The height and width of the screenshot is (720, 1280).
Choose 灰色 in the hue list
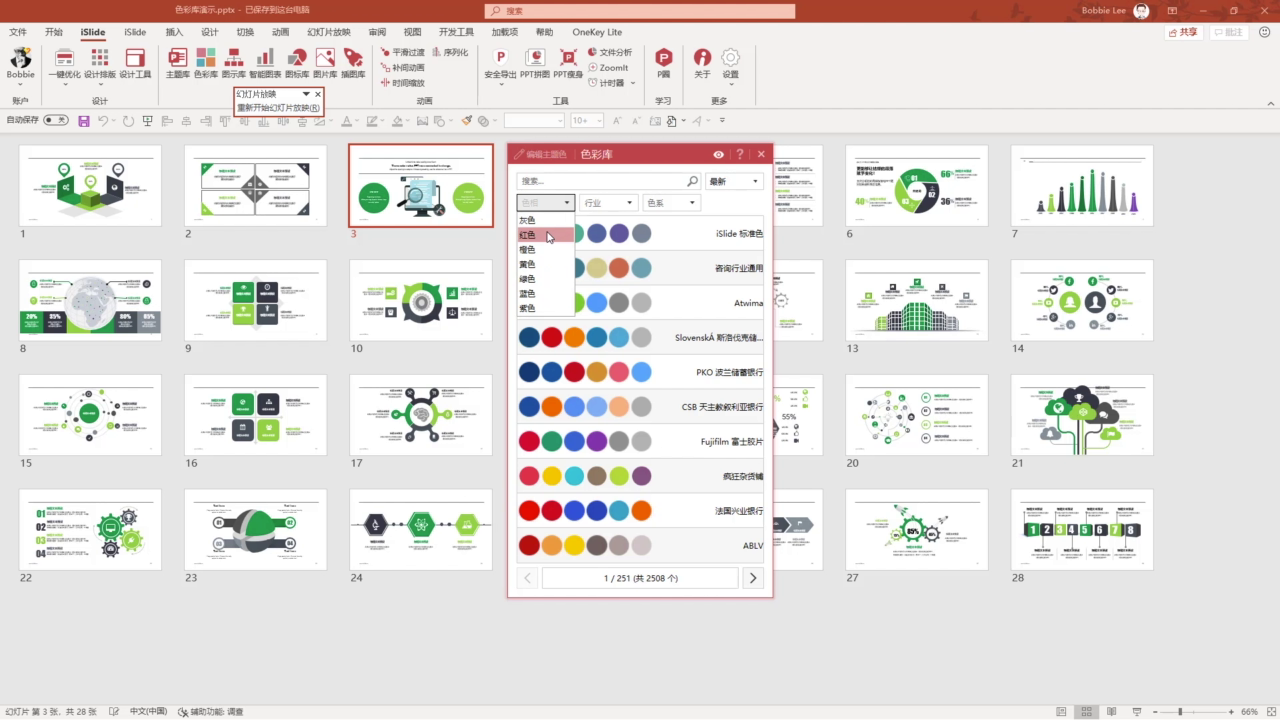[x=545, y=220]
